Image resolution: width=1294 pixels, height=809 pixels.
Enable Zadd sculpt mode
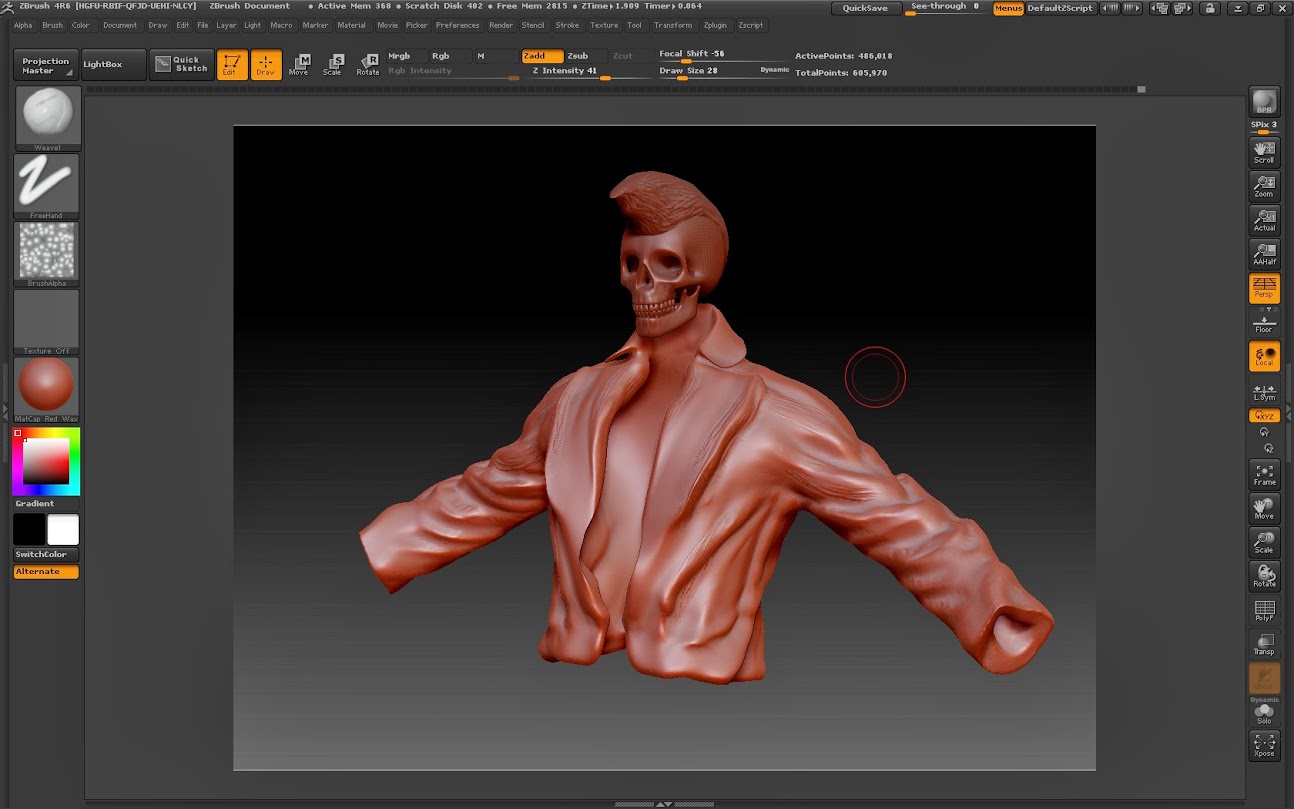(541, 56)
